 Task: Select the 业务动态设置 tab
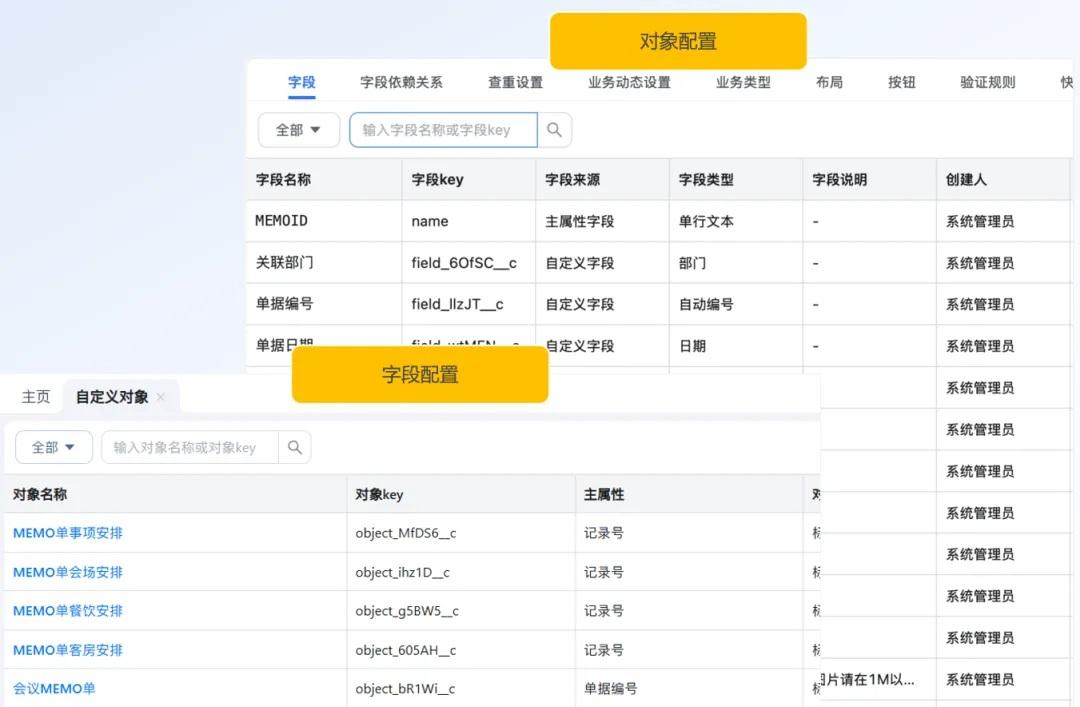point(628,83)
